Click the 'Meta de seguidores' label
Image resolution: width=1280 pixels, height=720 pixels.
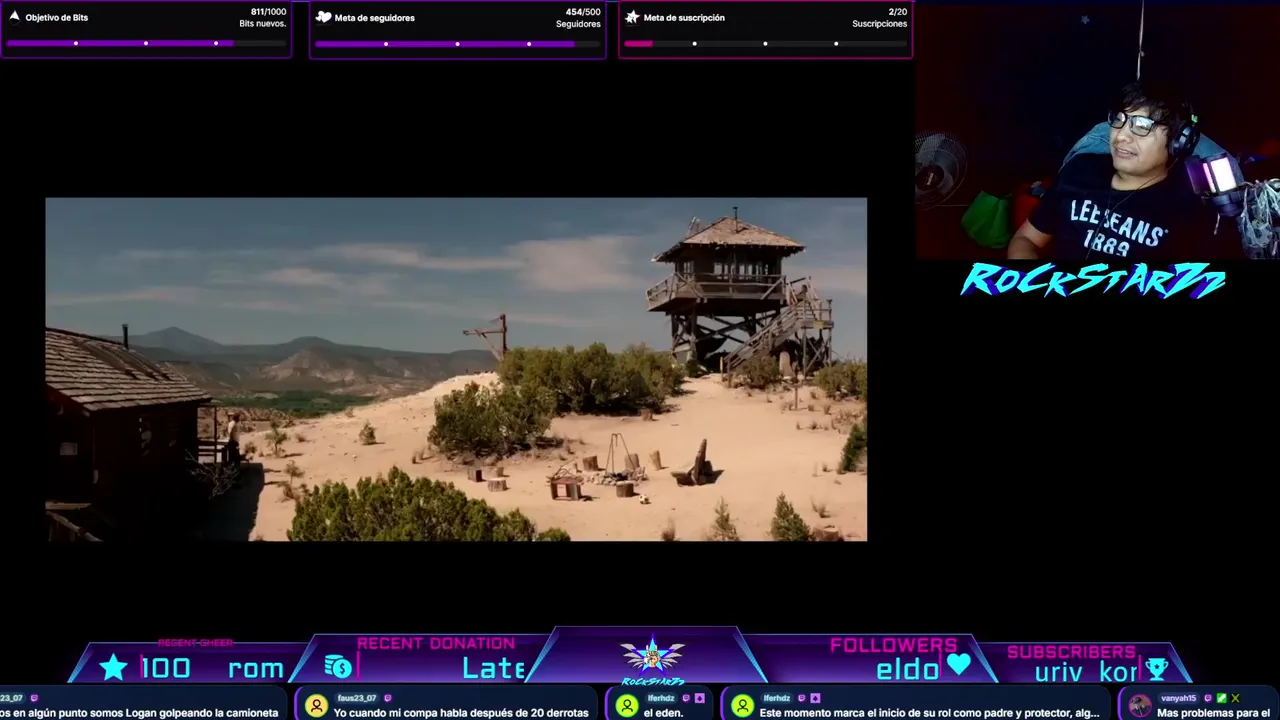374,18
